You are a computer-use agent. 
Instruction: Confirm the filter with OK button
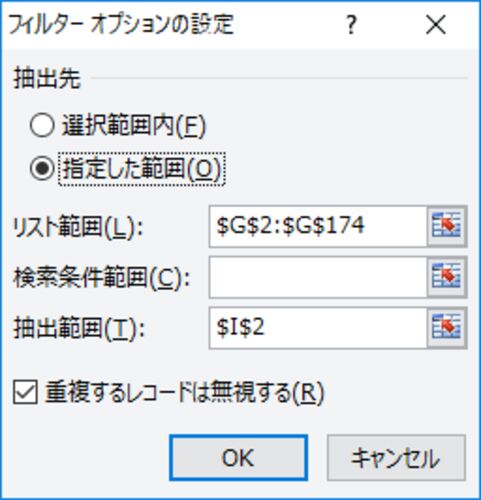(x=239, y=458)
